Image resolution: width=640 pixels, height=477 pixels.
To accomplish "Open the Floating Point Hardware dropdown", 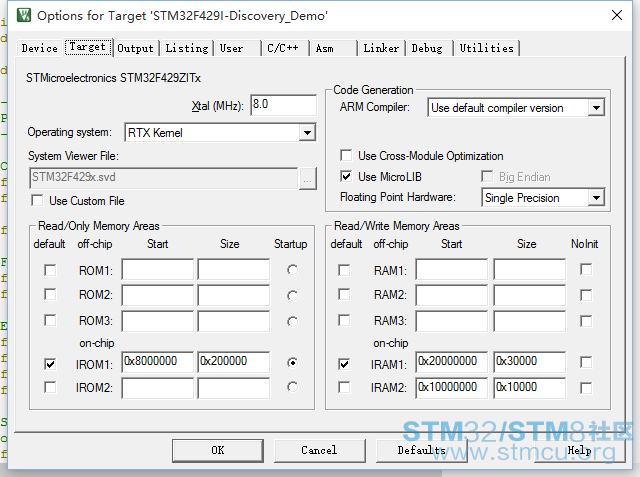I will click(596, 198).
